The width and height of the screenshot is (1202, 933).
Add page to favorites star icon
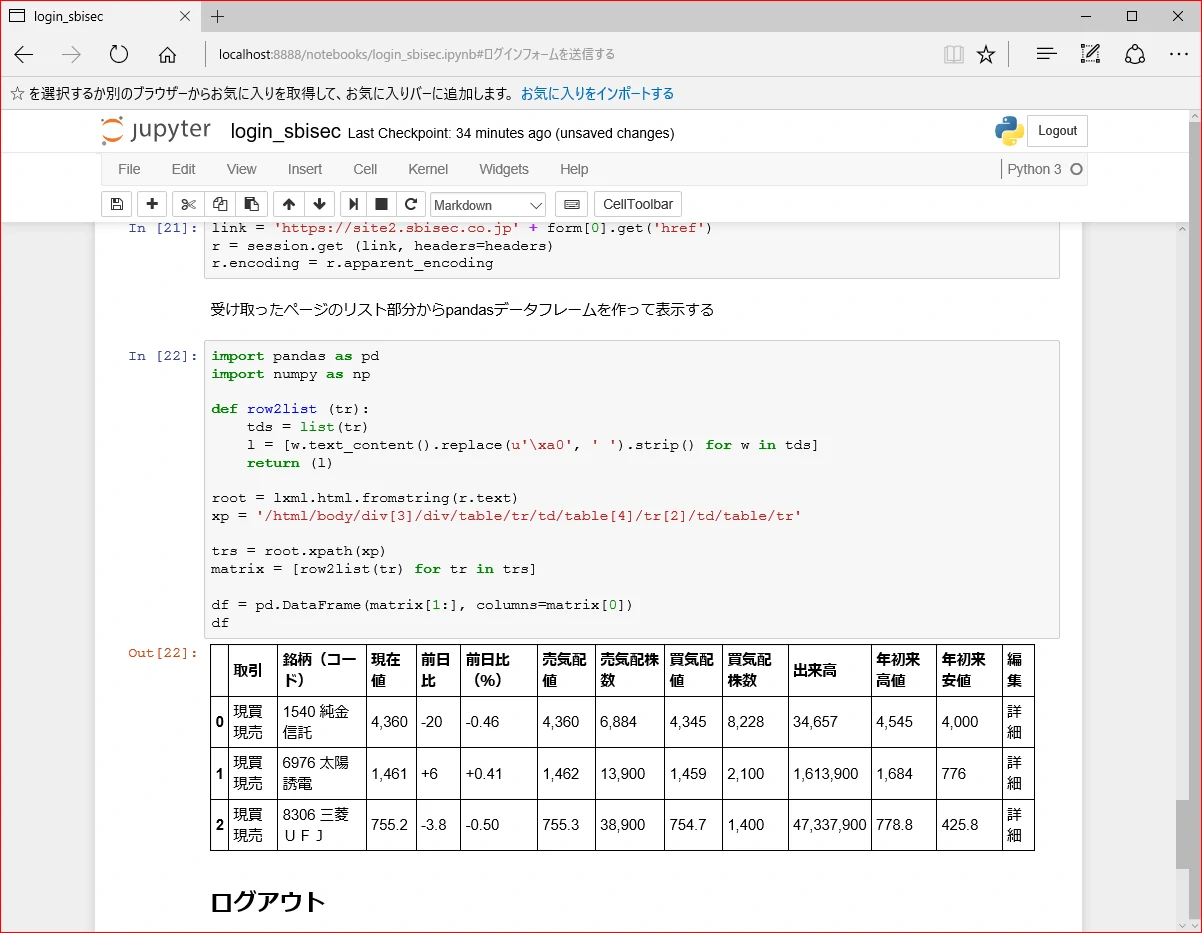tap(986, 54)
